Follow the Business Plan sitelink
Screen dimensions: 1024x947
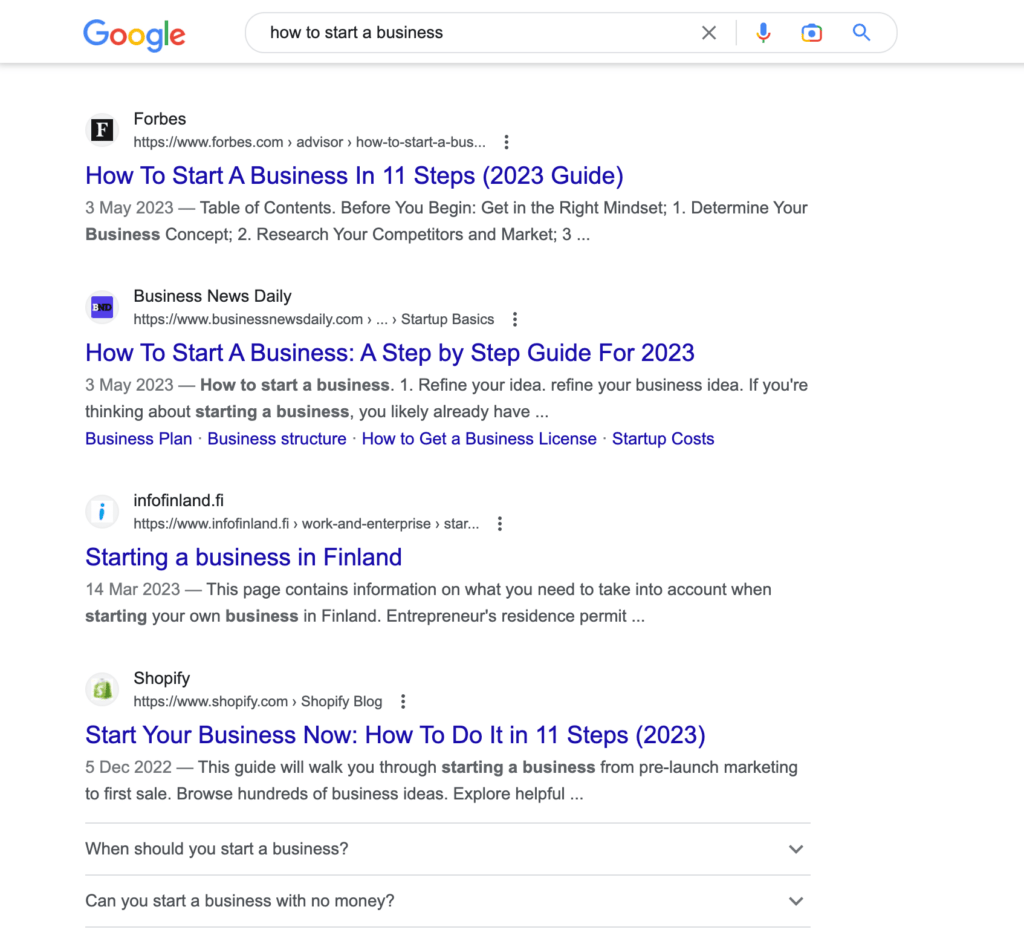pos(138,439)
